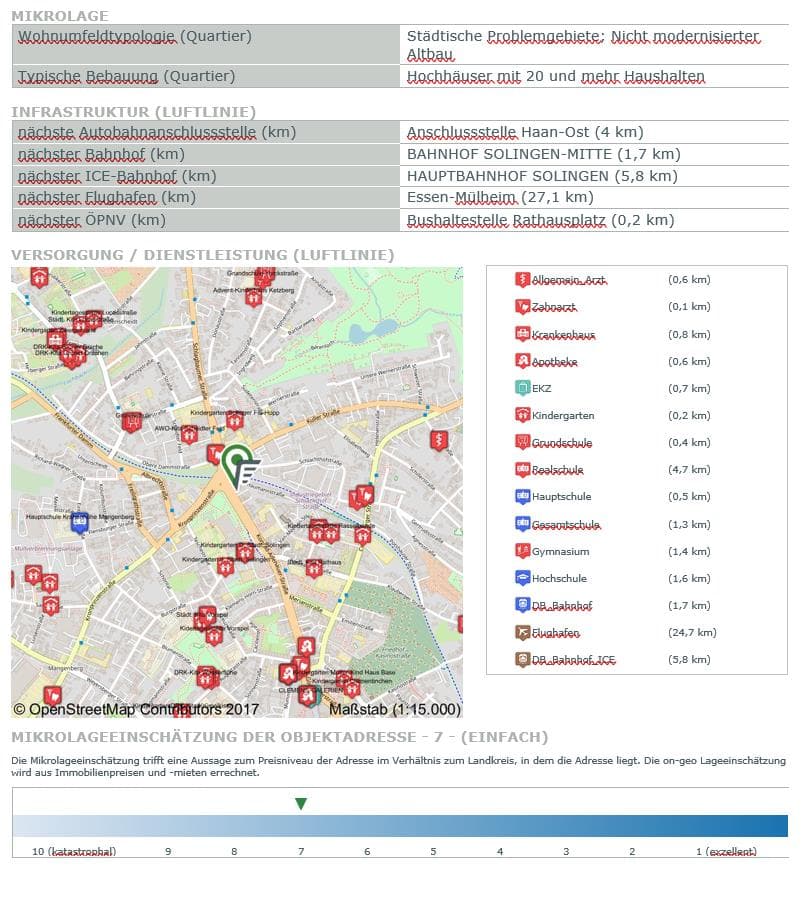
Task: Click the Gymnasium legend icon
Action: click(522, 551)
